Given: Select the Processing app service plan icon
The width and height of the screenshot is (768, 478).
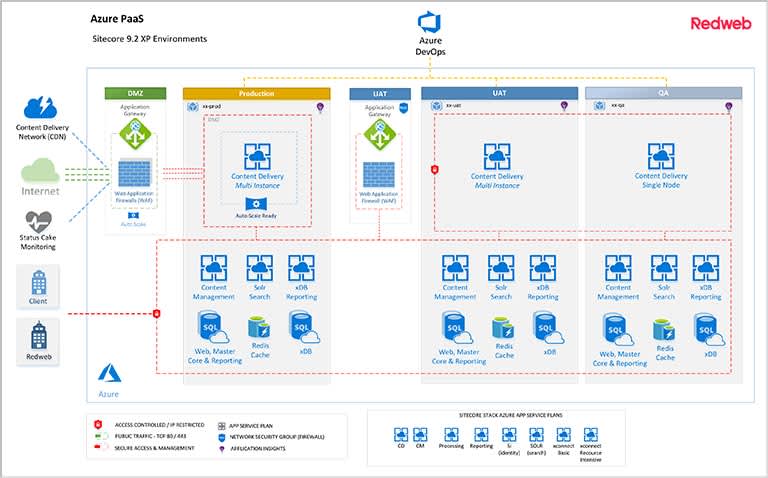Looking at the screenshot, I should pos(451,434).
